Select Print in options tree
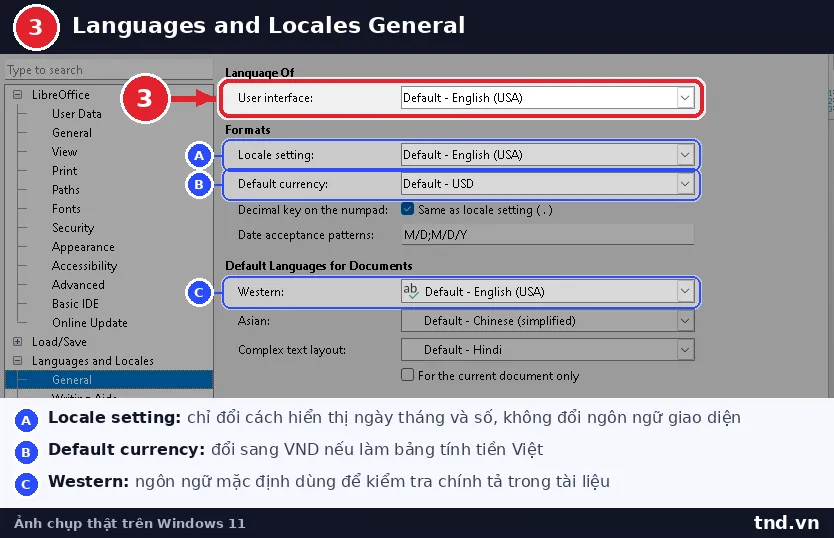 click(x=64, y=171)
